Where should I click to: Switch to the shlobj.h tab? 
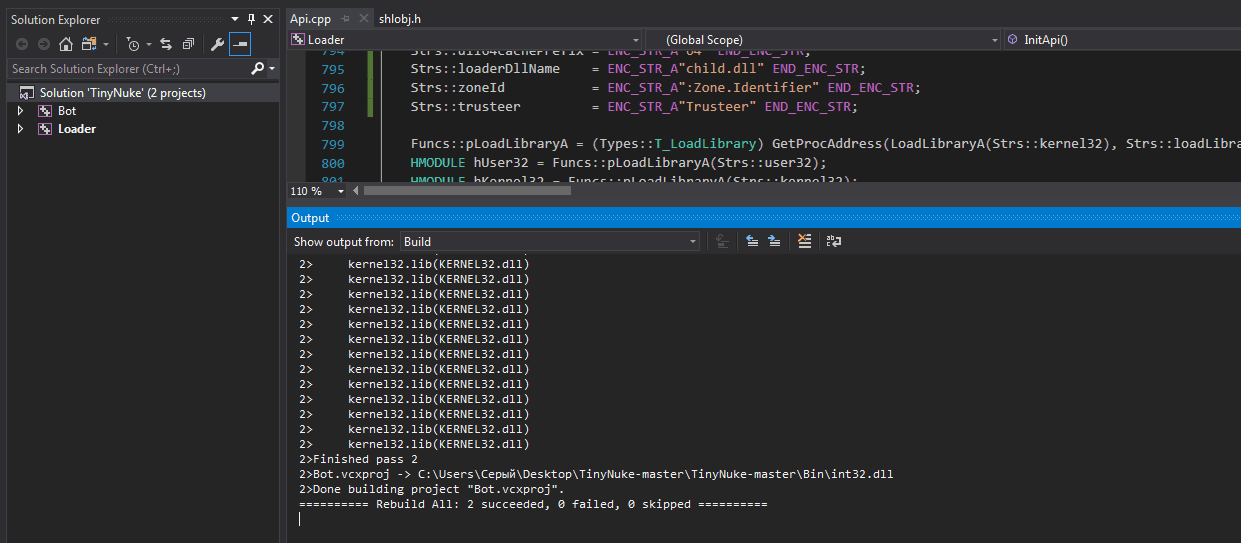point(400,19)
